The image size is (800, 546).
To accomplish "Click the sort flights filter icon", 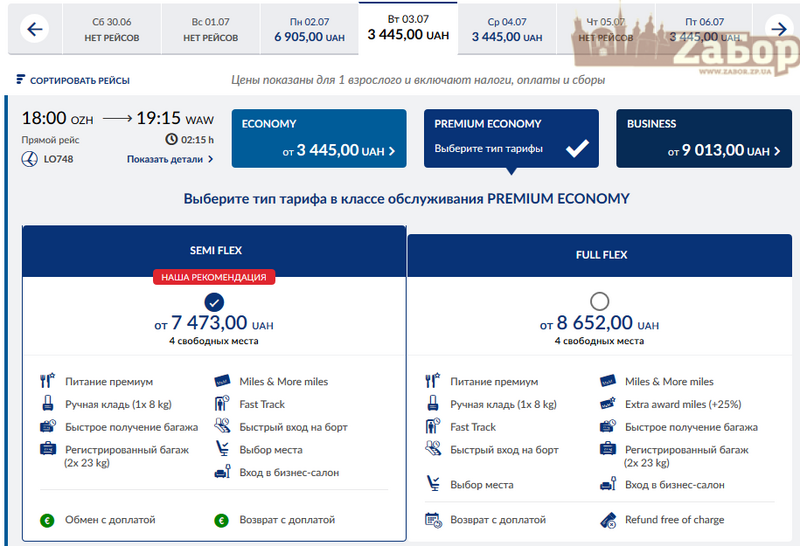I will (21, 80).
